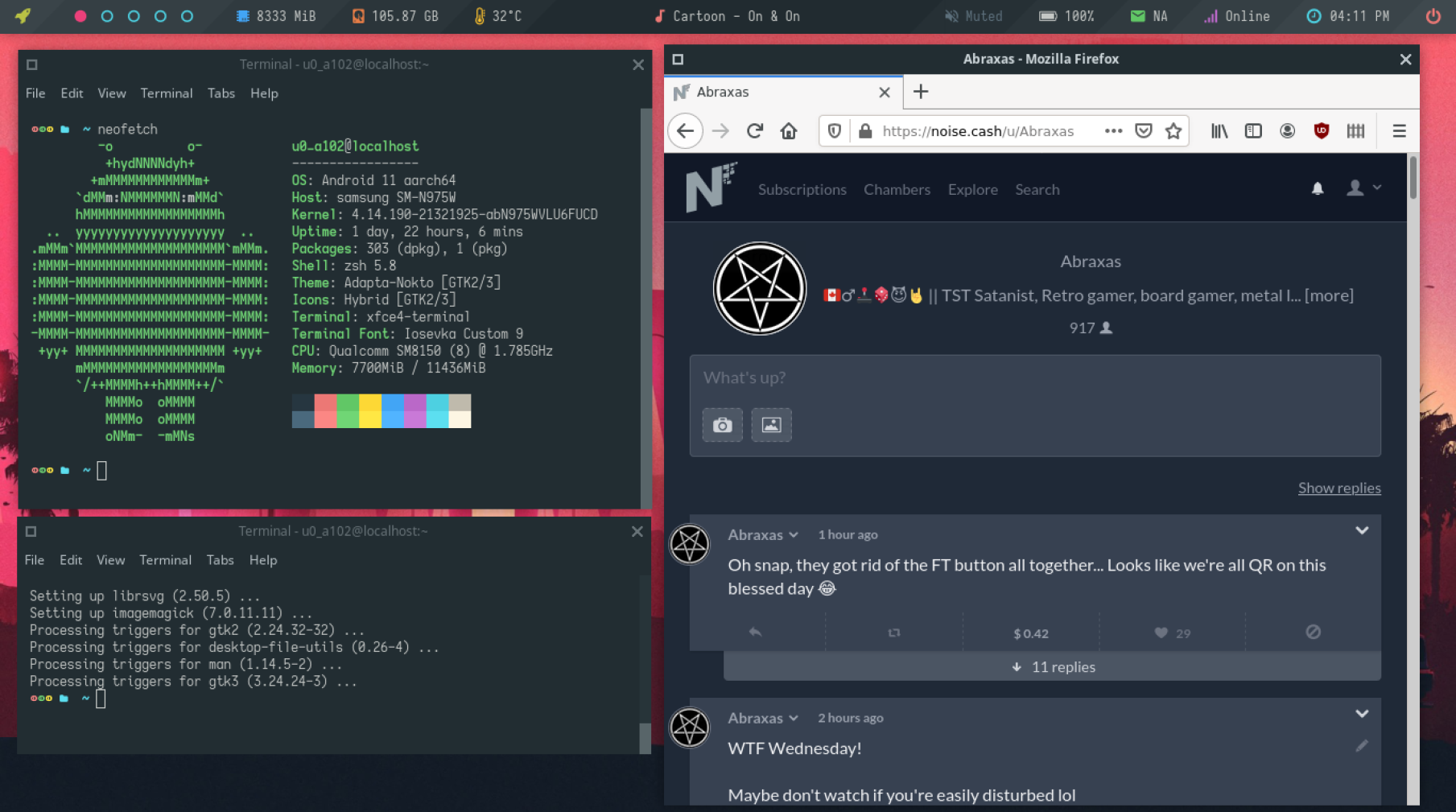Screen dimensions: 1456x812
Task: Go back in Firefox
Action: pyautogui.click(x=685, y=131)
